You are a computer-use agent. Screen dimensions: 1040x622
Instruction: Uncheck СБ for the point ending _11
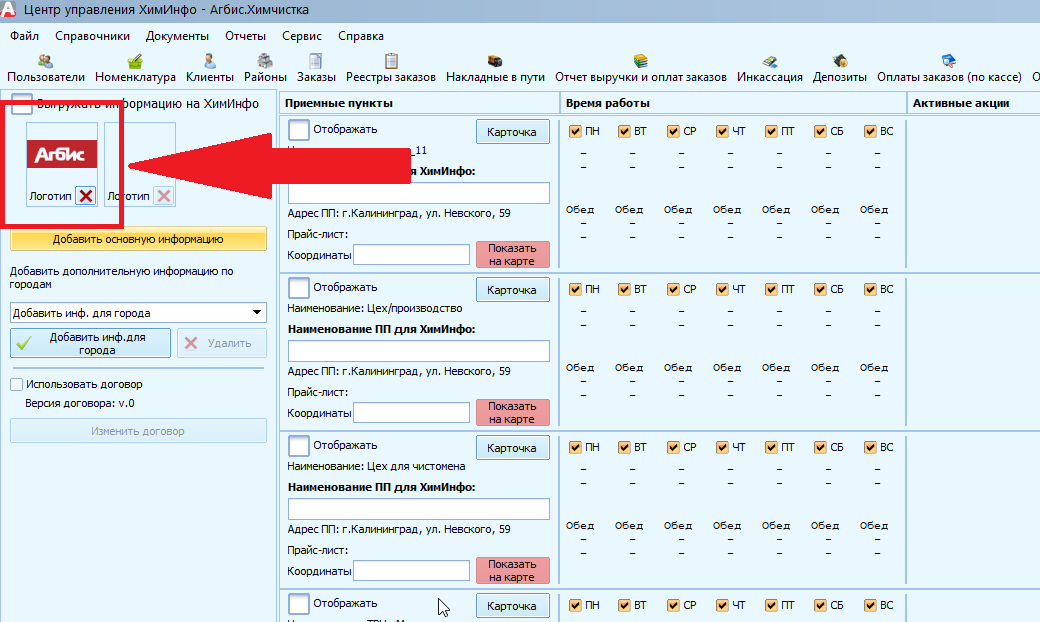pos(820,131)
